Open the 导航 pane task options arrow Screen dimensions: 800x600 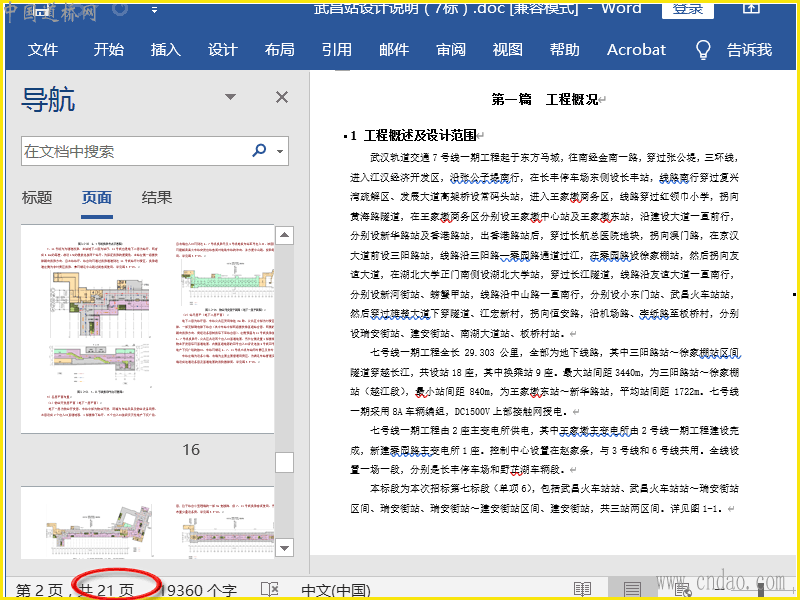(231, 97)
